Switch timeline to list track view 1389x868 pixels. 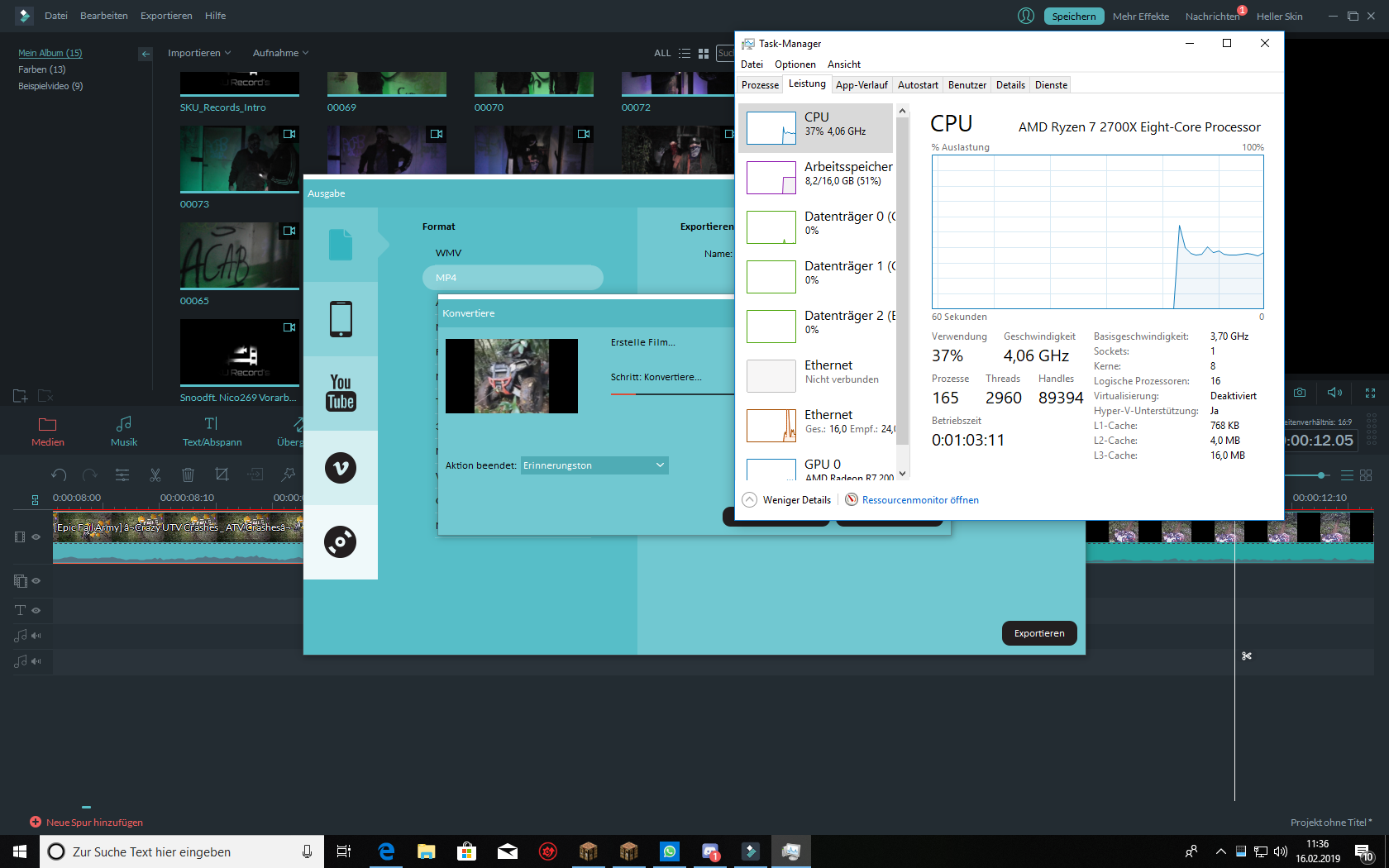[x=1347, y=475]
